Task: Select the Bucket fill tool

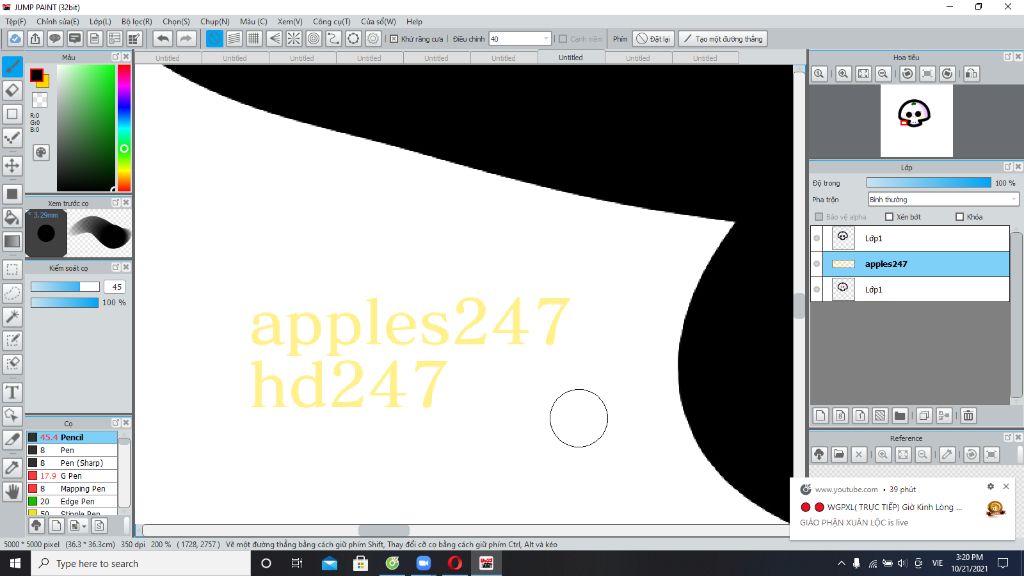Action: [12, 217]
